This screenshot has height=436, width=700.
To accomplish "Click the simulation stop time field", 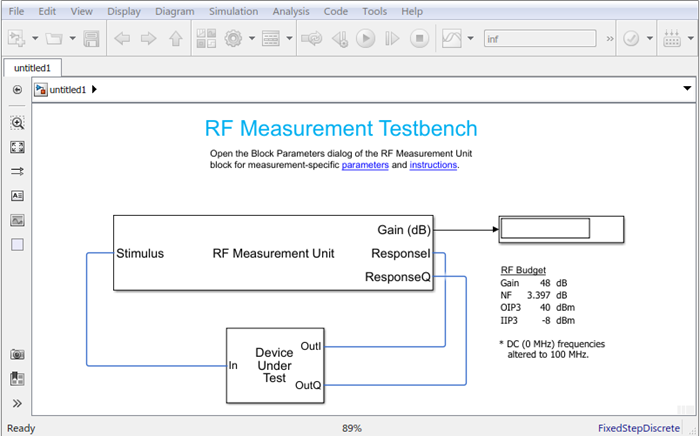I will (x=541, y=39).
